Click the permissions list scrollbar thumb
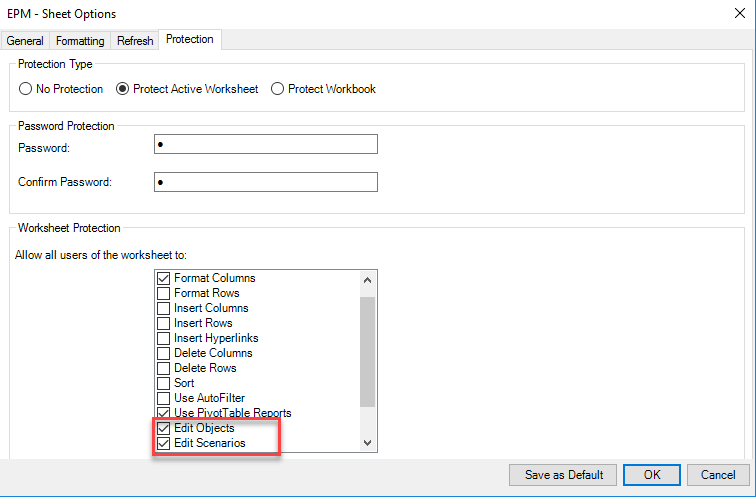The image size is (756, 497). point(367,352)
